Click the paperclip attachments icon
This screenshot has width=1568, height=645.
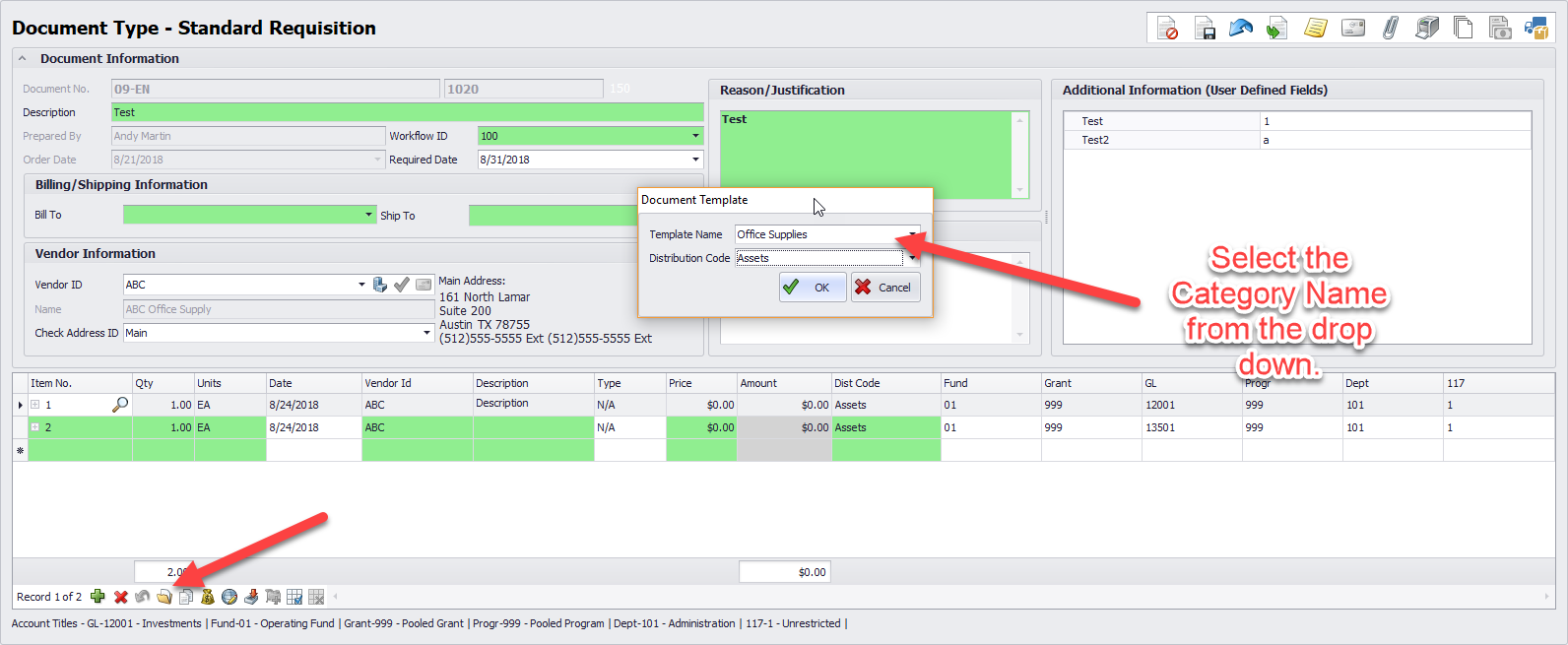(x=1390, y=29)
